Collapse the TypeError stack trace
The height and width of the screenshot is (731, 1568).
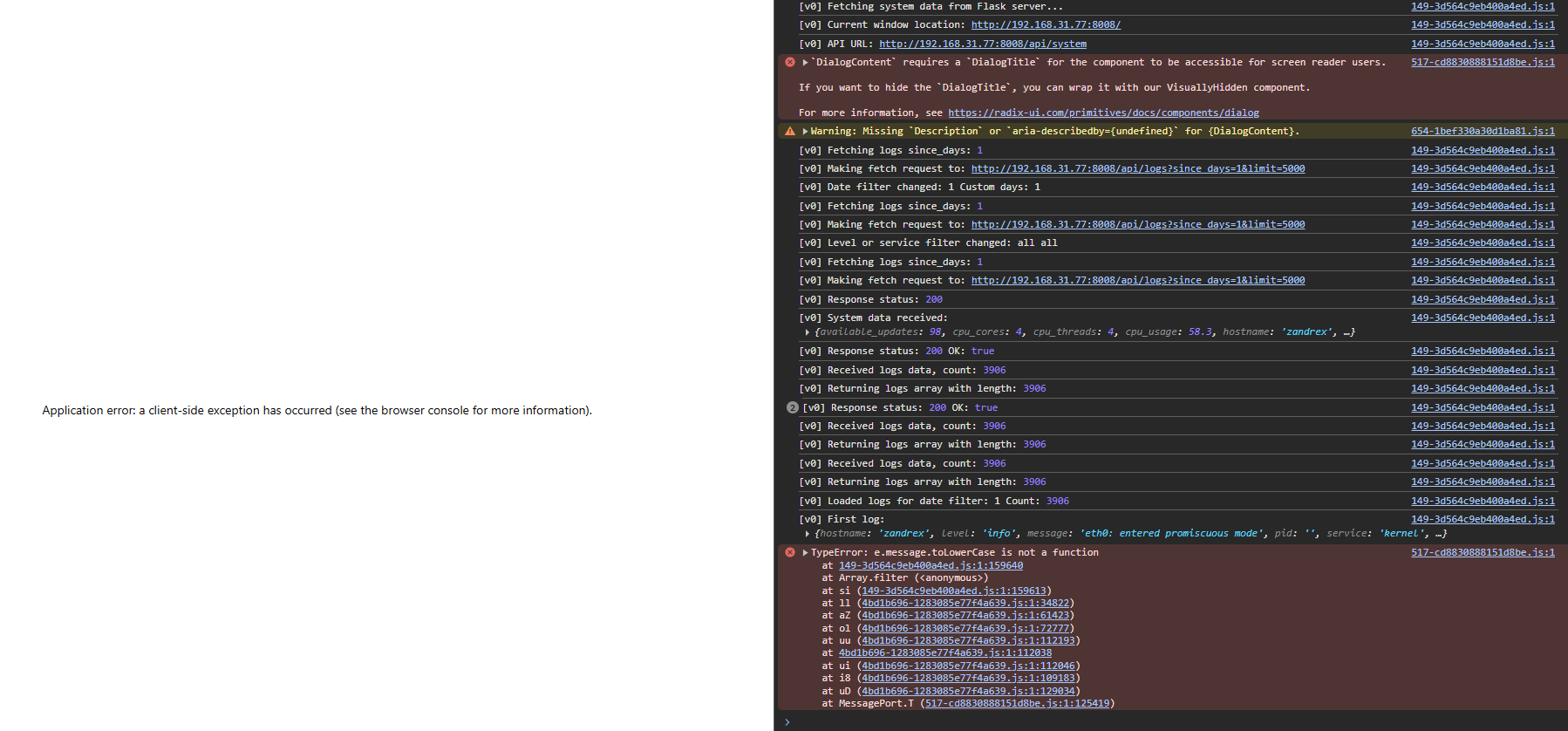point(805,553)
